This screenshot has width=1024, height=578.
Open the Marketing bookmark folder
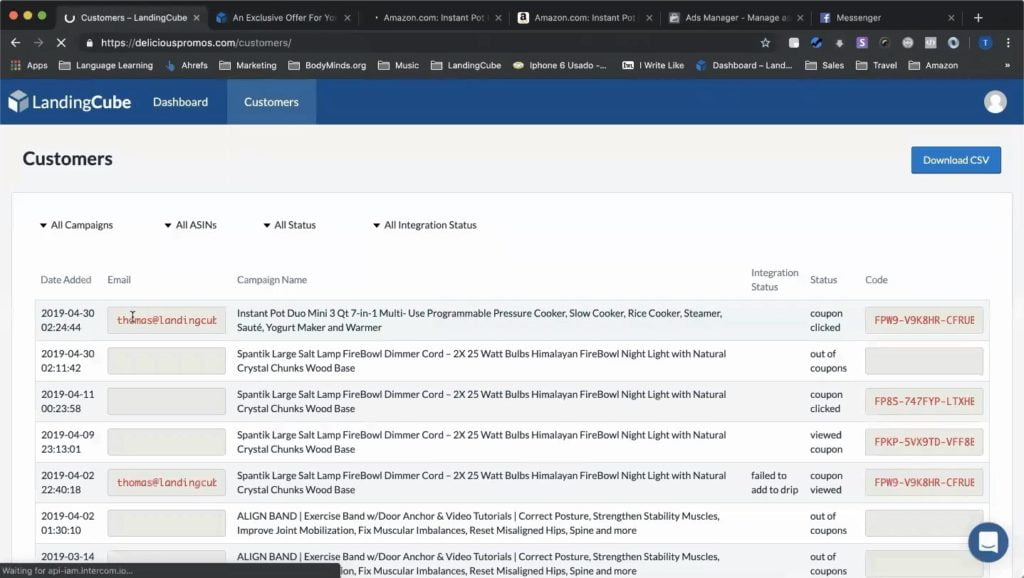(248, 65)
